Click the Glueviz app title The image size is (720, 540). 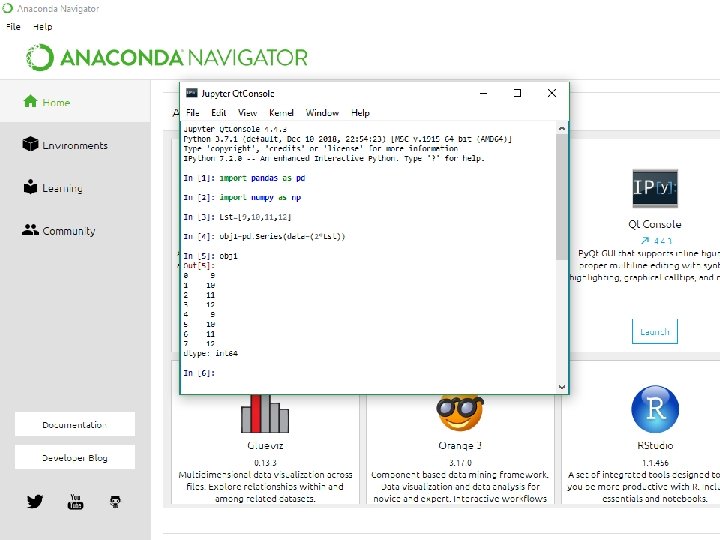point(265,445)
